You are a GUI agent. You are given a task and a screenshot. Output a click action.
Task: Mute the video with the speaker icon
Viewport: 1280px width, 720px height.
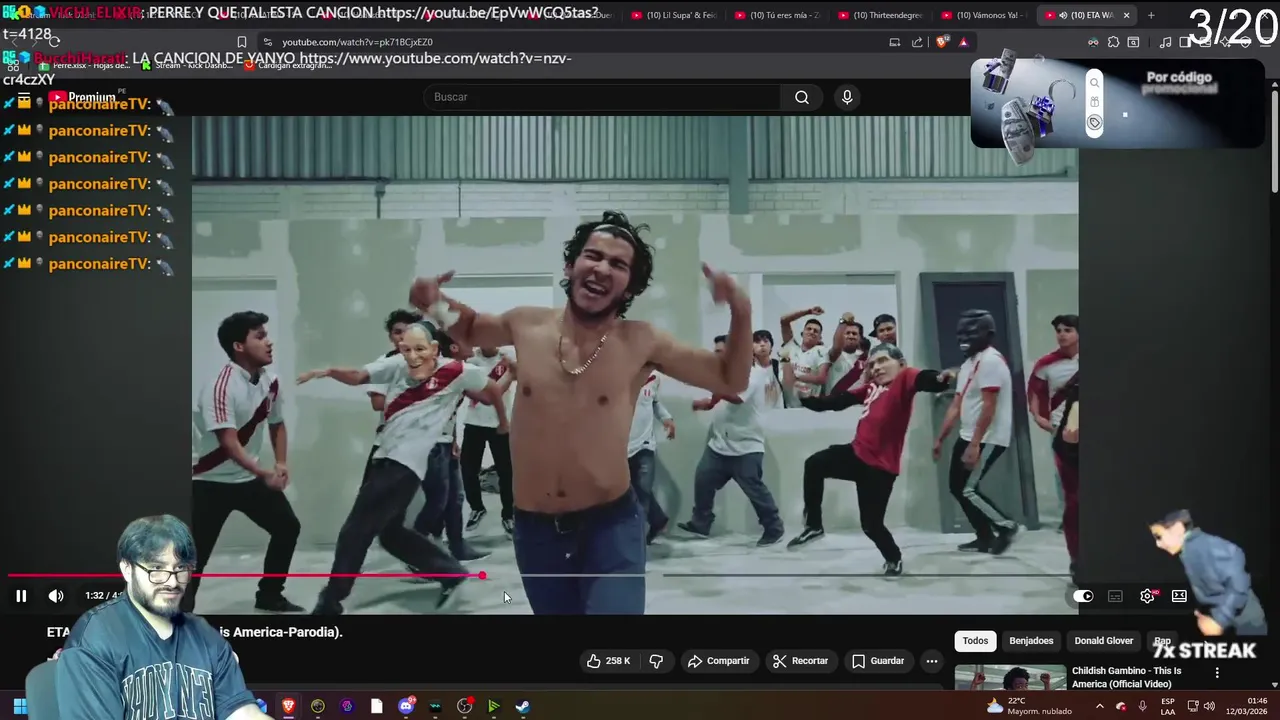56,596
